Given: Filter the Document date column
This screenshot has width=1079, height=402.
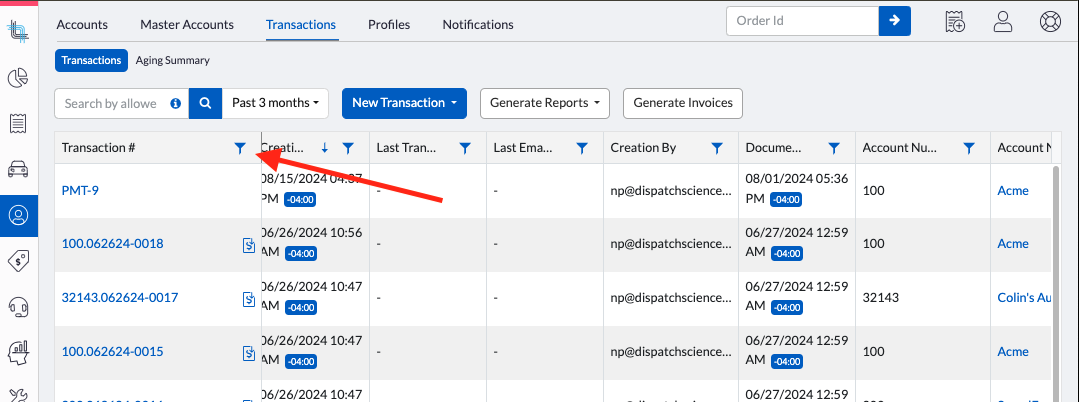Looking at the screenshot, I should point(834,147).
